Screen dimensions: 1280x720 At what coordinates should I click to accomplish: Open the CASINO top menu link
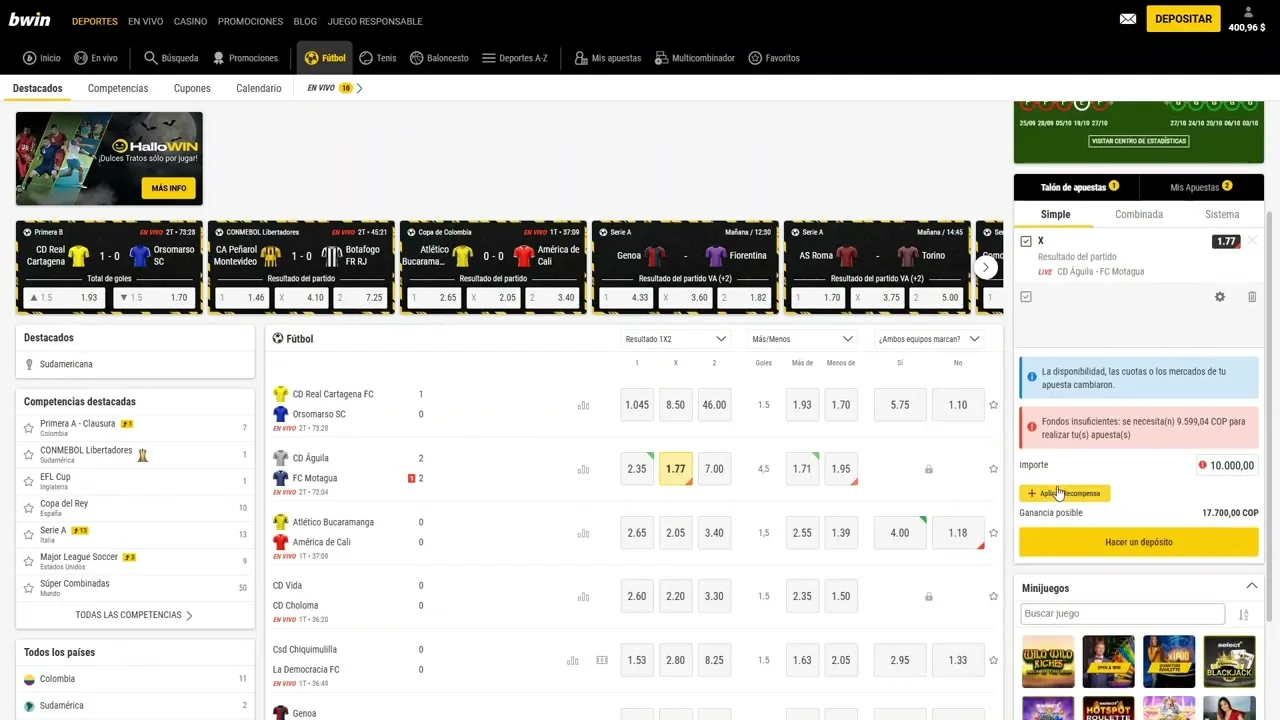[191, 21]
